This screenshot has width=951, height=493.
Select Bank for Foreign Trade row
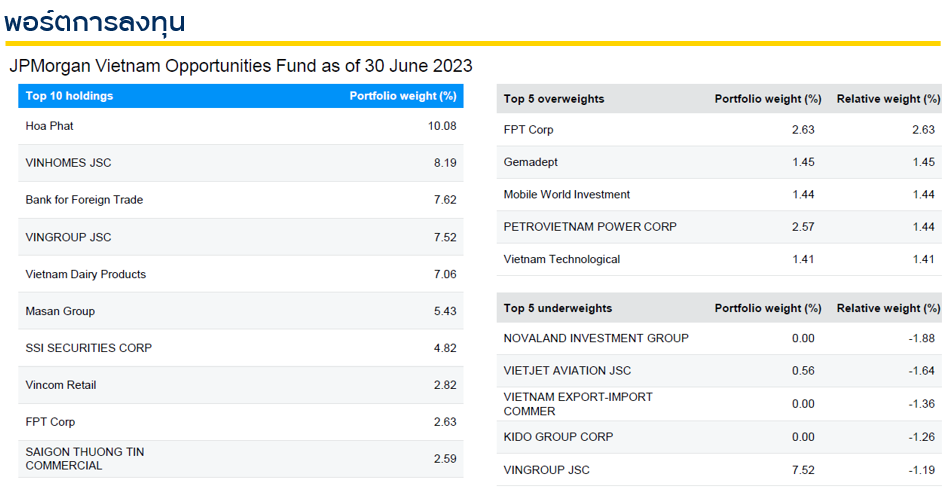pyautogui.click(x=84, y=200)
